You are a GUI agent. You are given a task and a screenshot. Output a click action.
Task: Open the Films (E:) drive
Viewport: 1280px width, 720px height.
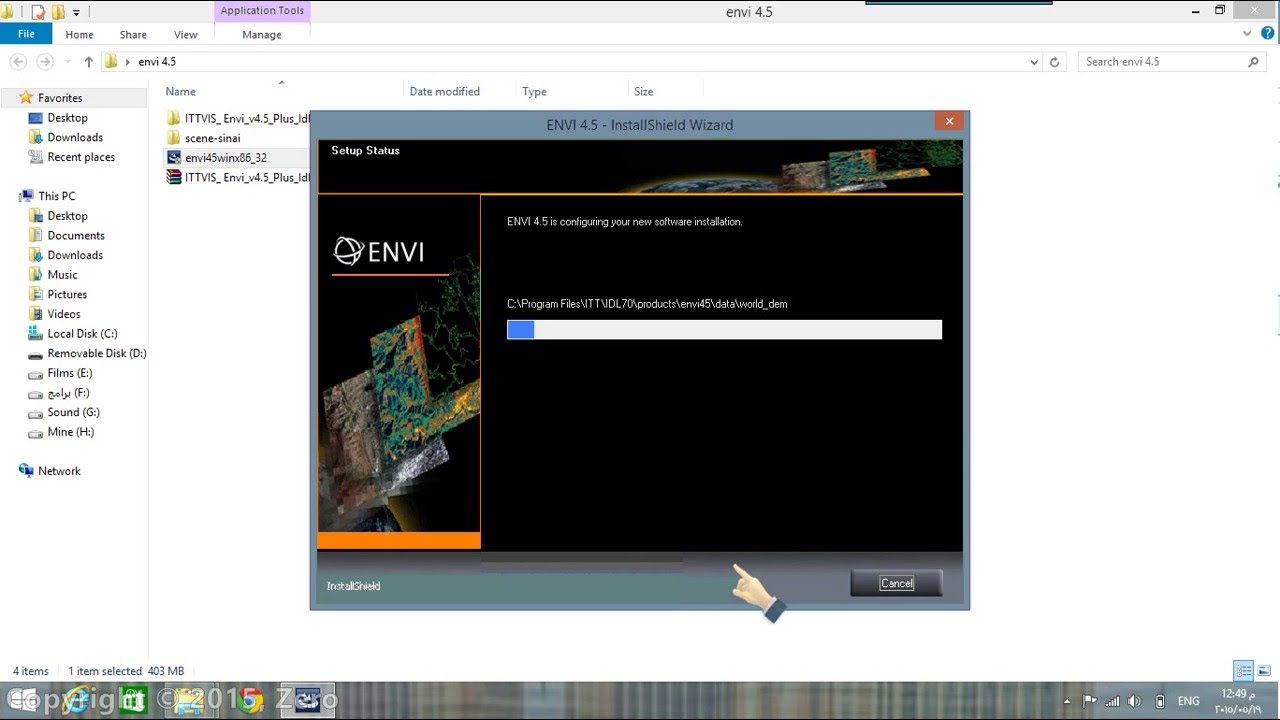70,373
